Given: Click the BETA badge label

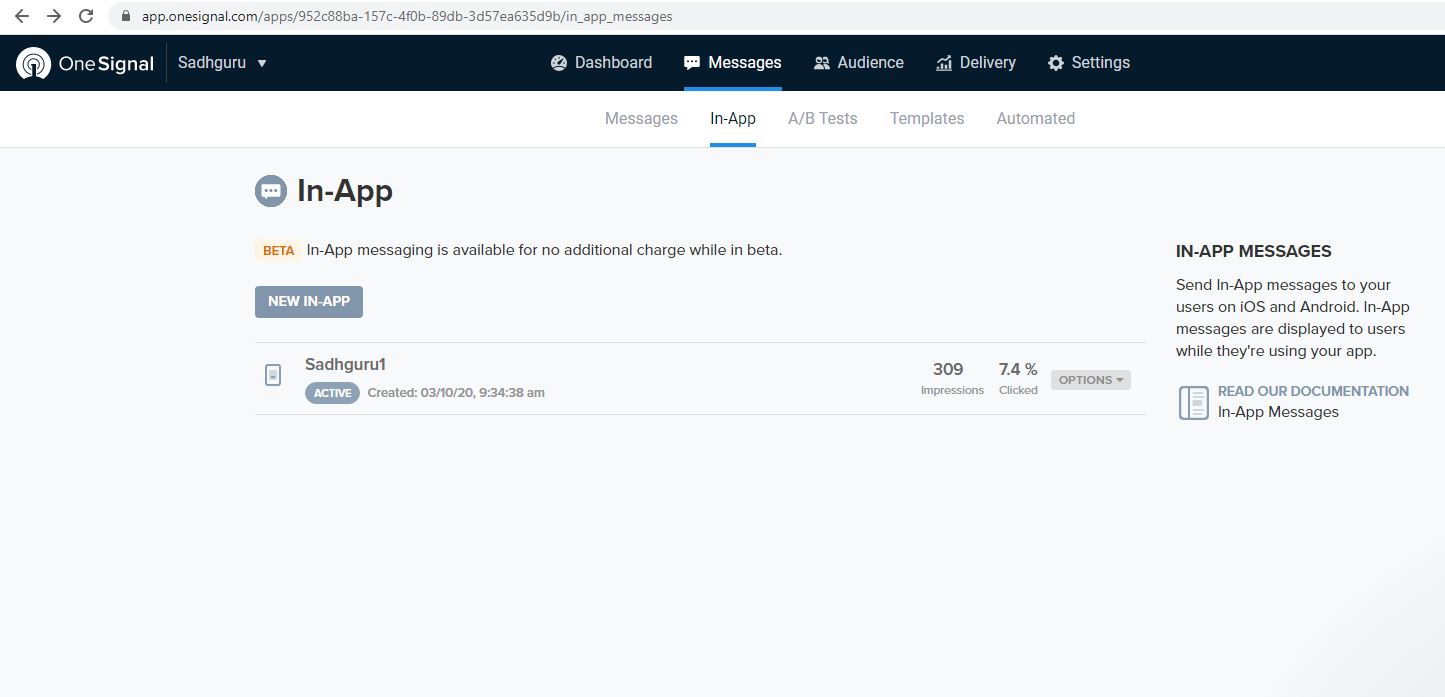Looking at the screenshot, I should coord(279,251).
